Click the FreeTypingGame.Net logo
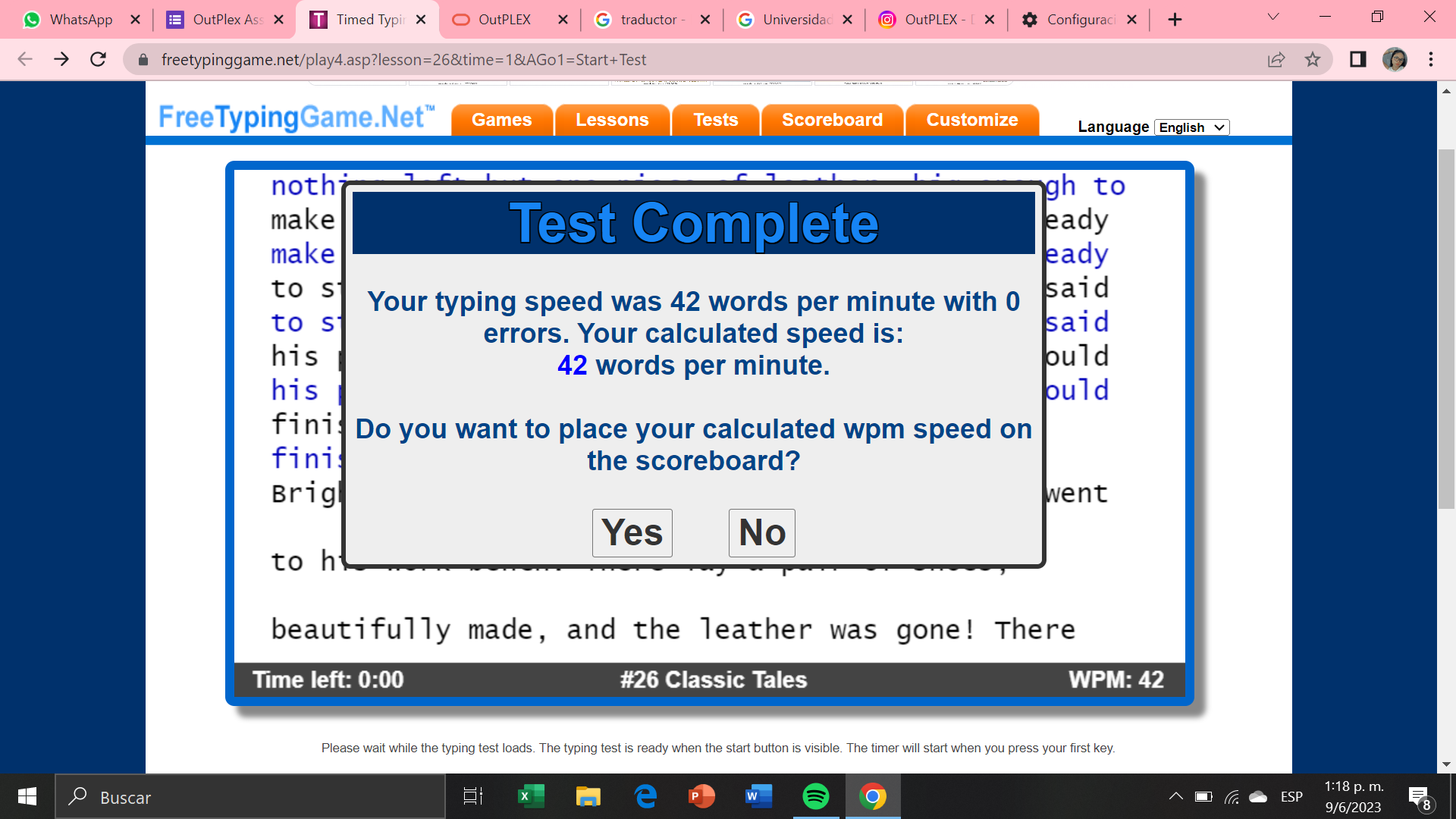 point(297,118)
